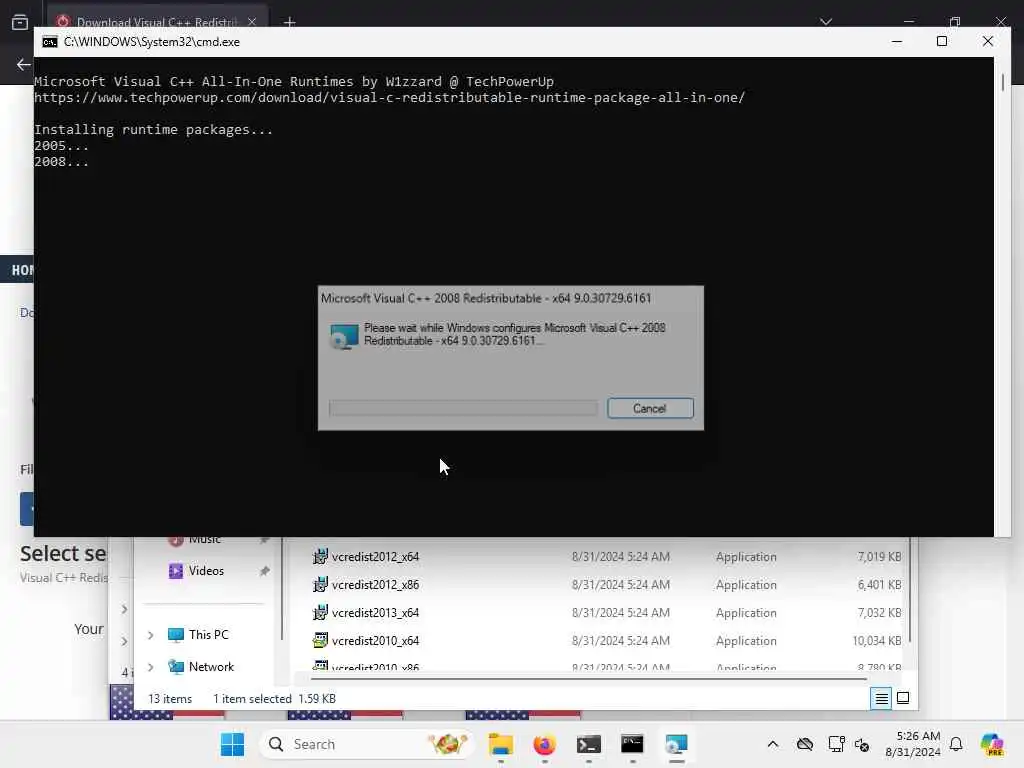Click the Videos folder icon in sidebar
This screenshot has width=1024, height=768.
[x=176, y=571]
